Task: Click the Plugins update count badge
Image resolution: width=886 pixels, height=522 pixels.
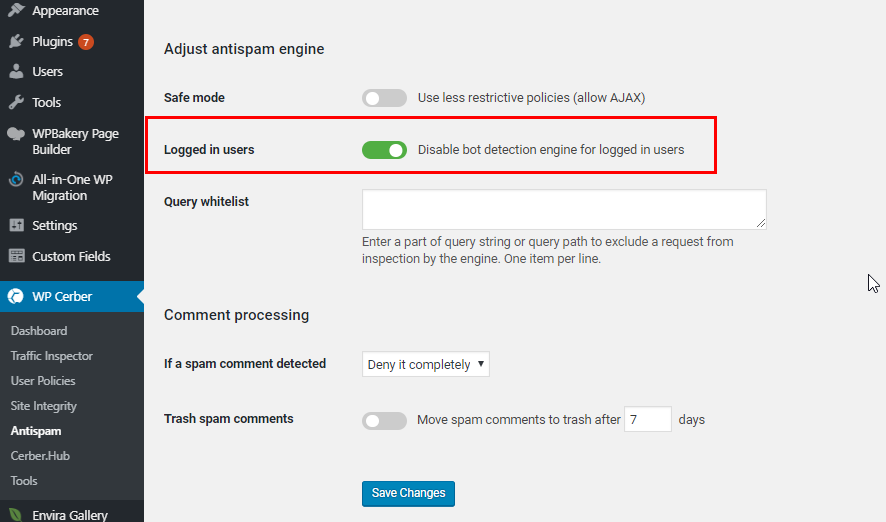Action: click(86, 42)
